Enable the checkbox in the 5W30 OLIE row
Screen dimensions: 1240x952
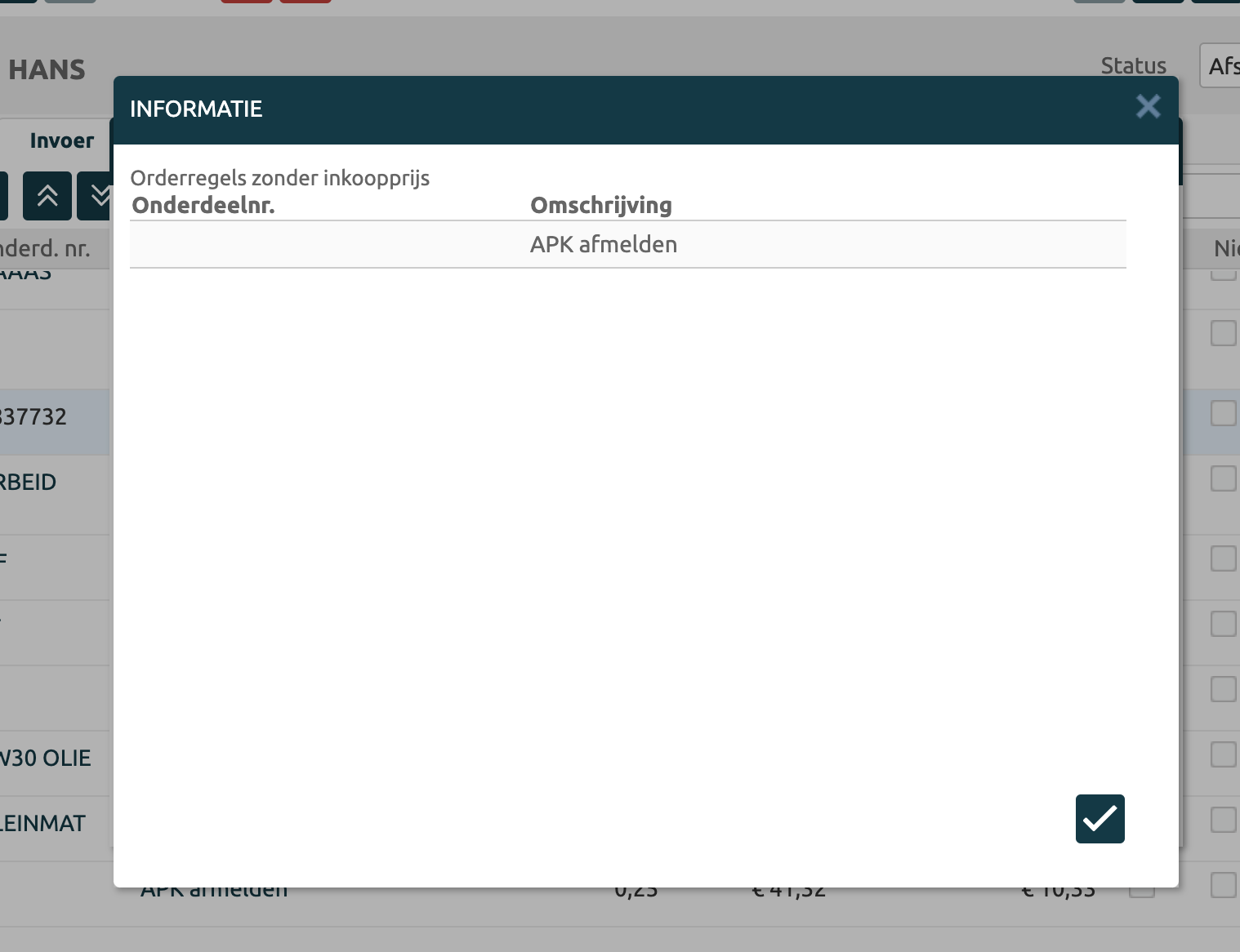[1223, 754]
